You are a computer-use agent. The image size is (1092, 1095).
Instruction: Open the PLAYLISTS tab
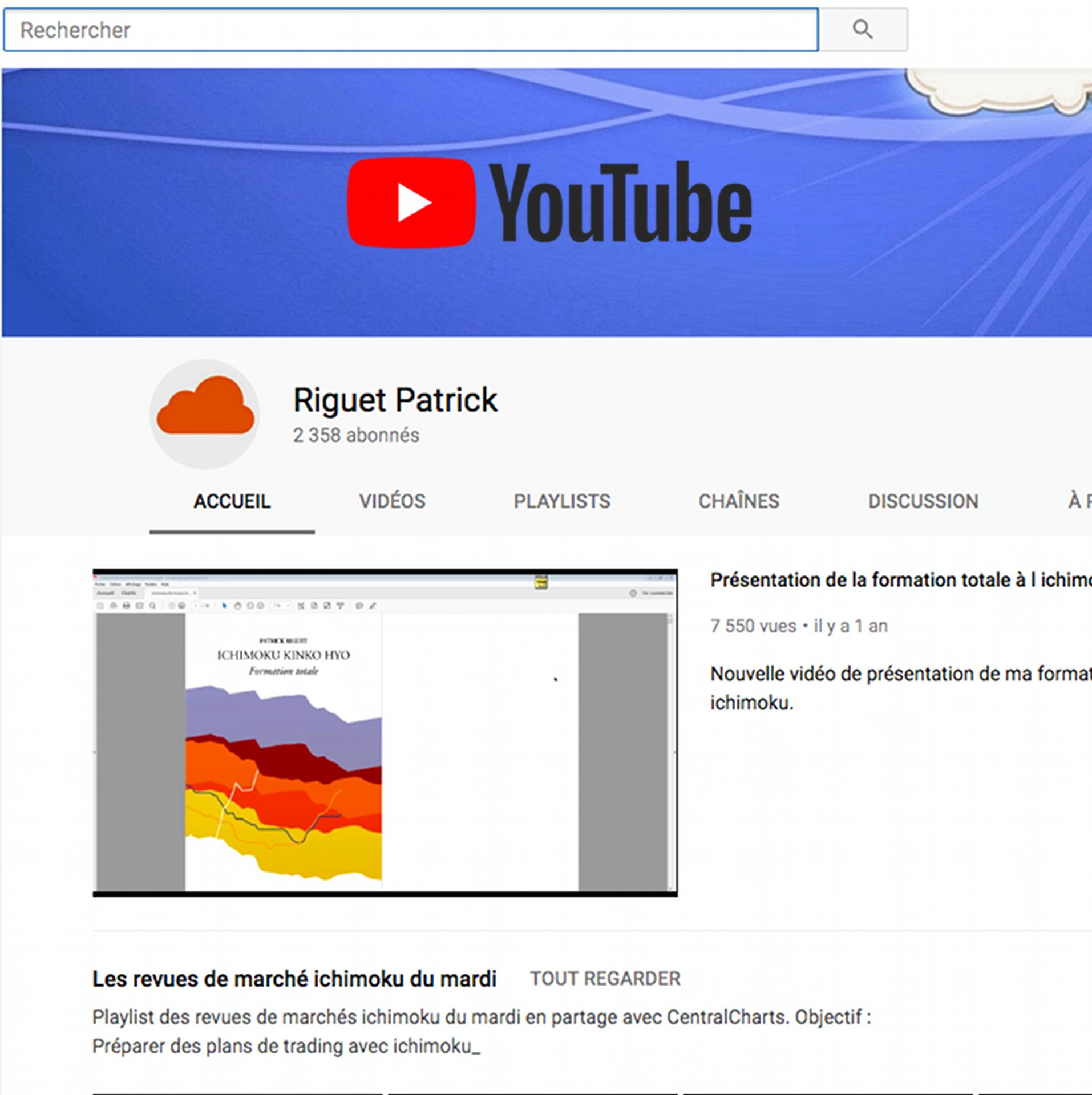[x=562, y=501]
